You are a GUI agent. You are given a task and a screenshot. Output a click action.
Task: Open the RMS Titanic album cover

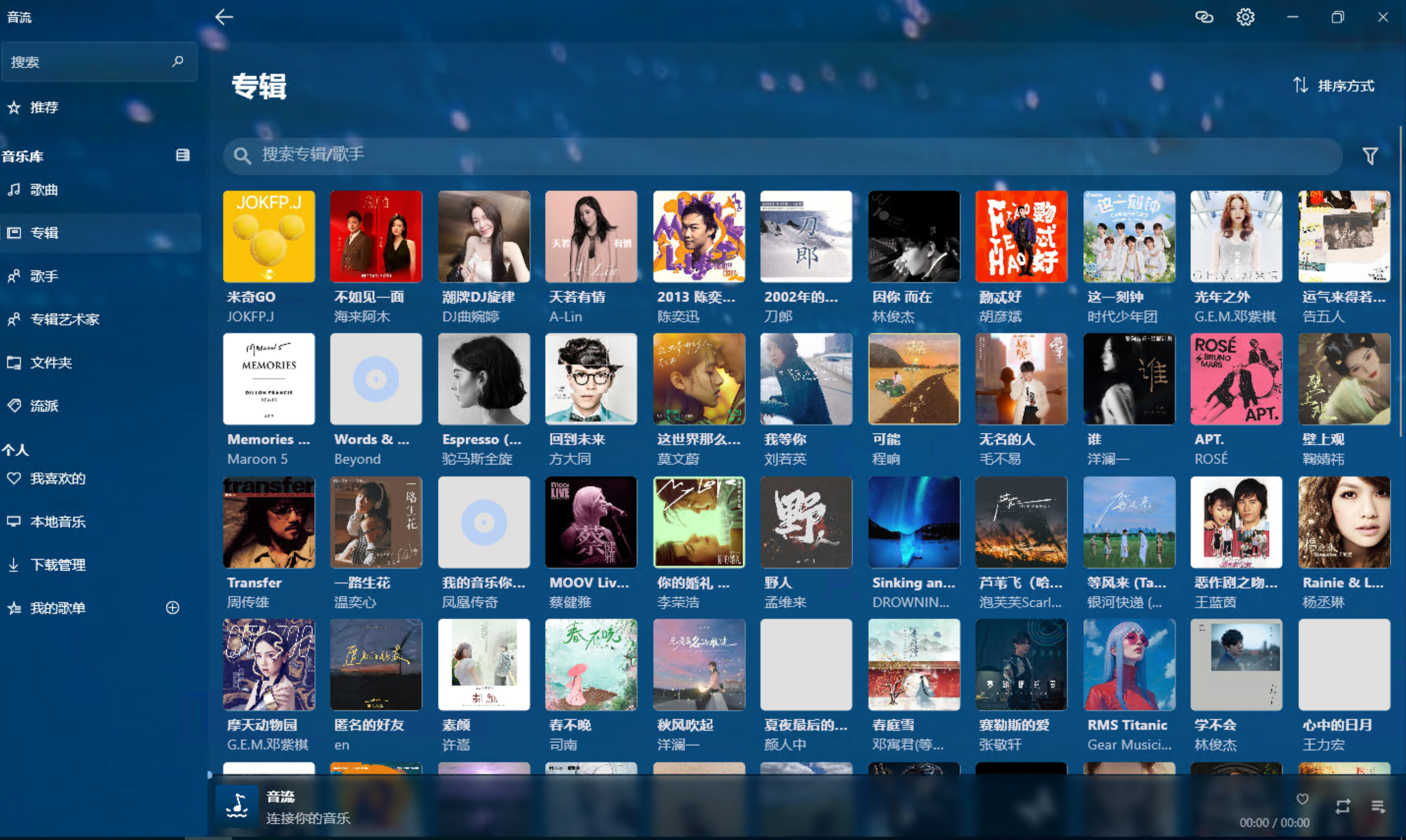[x=1129, y=665]
